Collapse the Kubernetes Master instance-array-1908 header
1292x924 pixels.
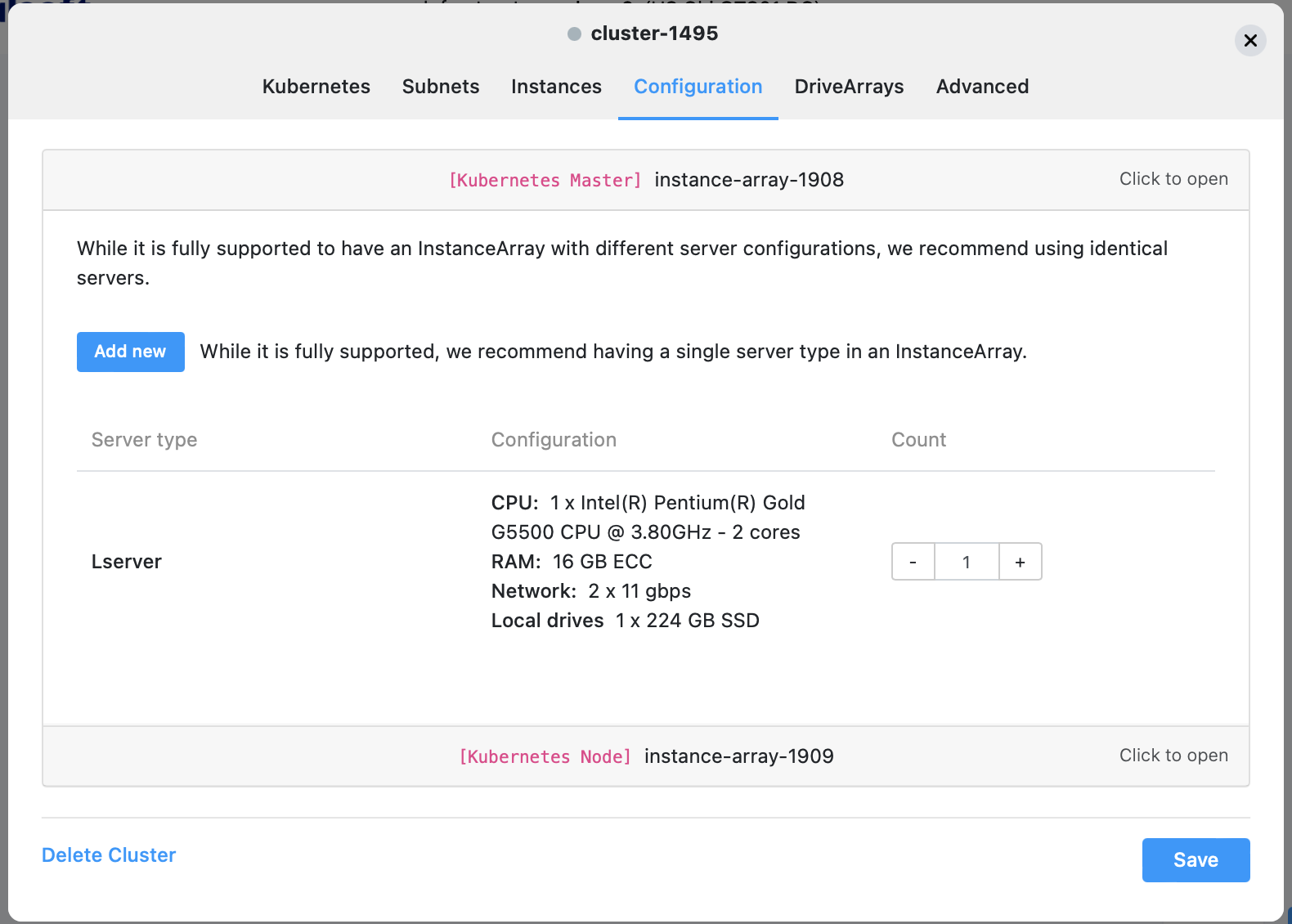[x=646, y=180]
